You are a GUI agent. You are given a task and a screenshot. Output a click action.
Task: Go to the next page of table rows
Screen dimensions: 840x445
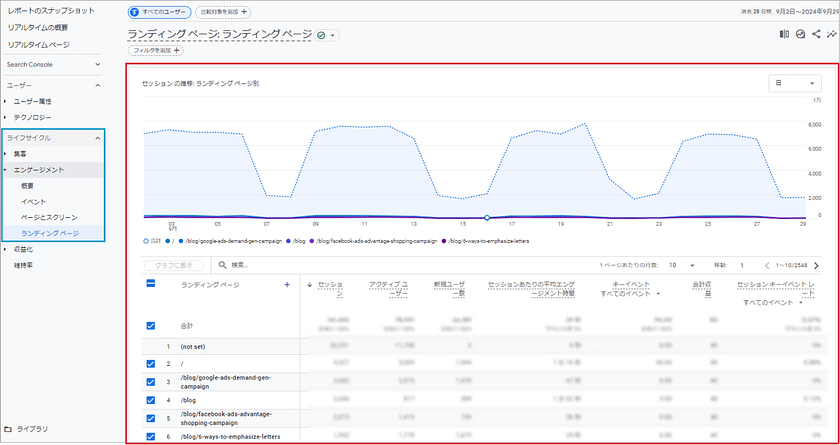818,265
